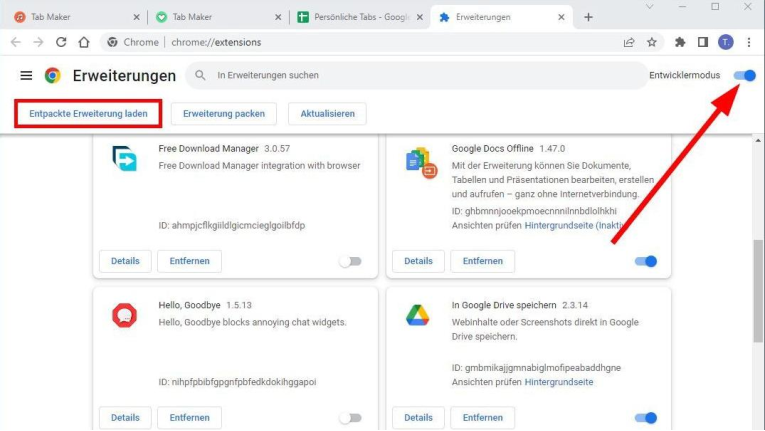Open the home page via house icon
765x431 pixels.
(x=84, y=42)
